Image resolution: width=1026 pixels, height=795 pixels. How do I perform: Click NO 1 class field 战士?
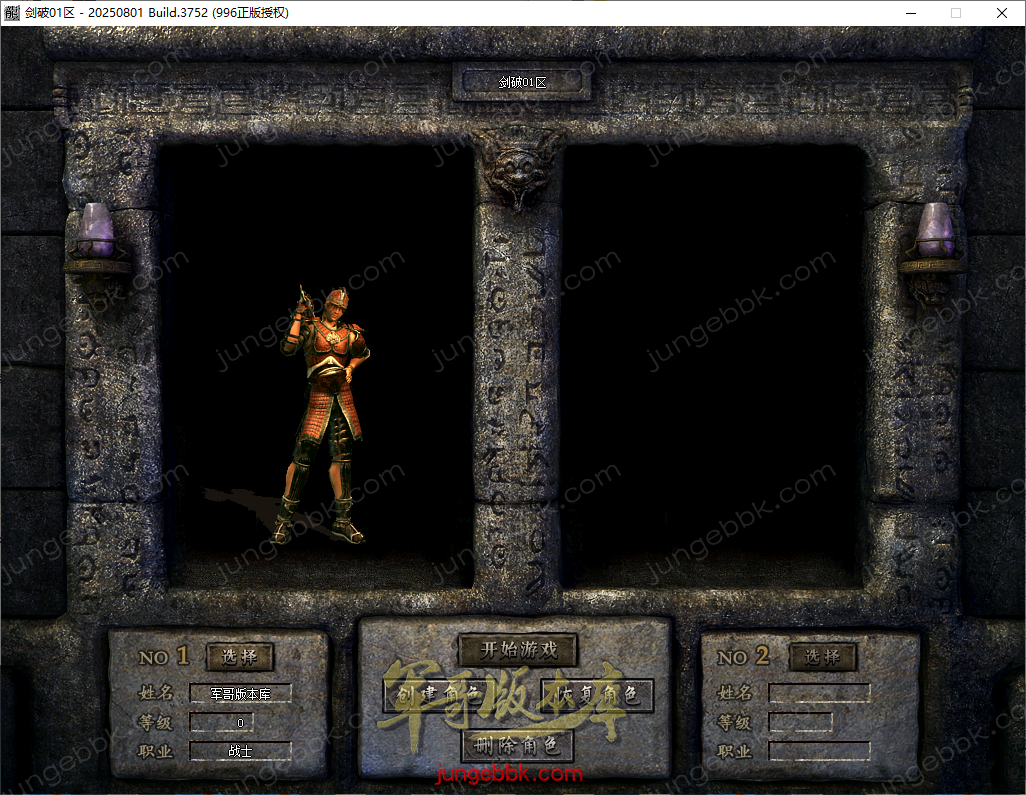(x=240, y=751)
